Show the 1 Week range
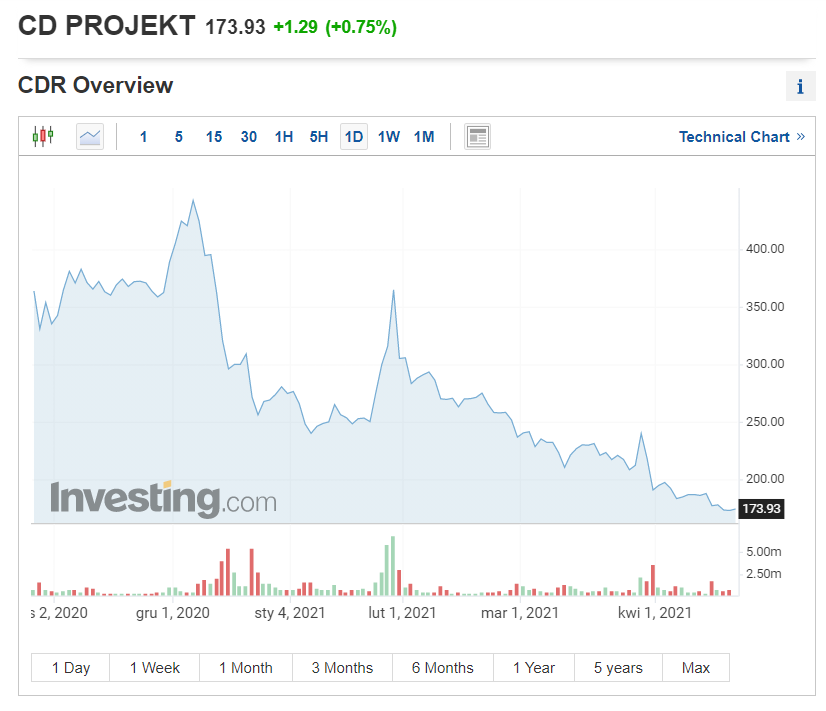 (154, 668)
